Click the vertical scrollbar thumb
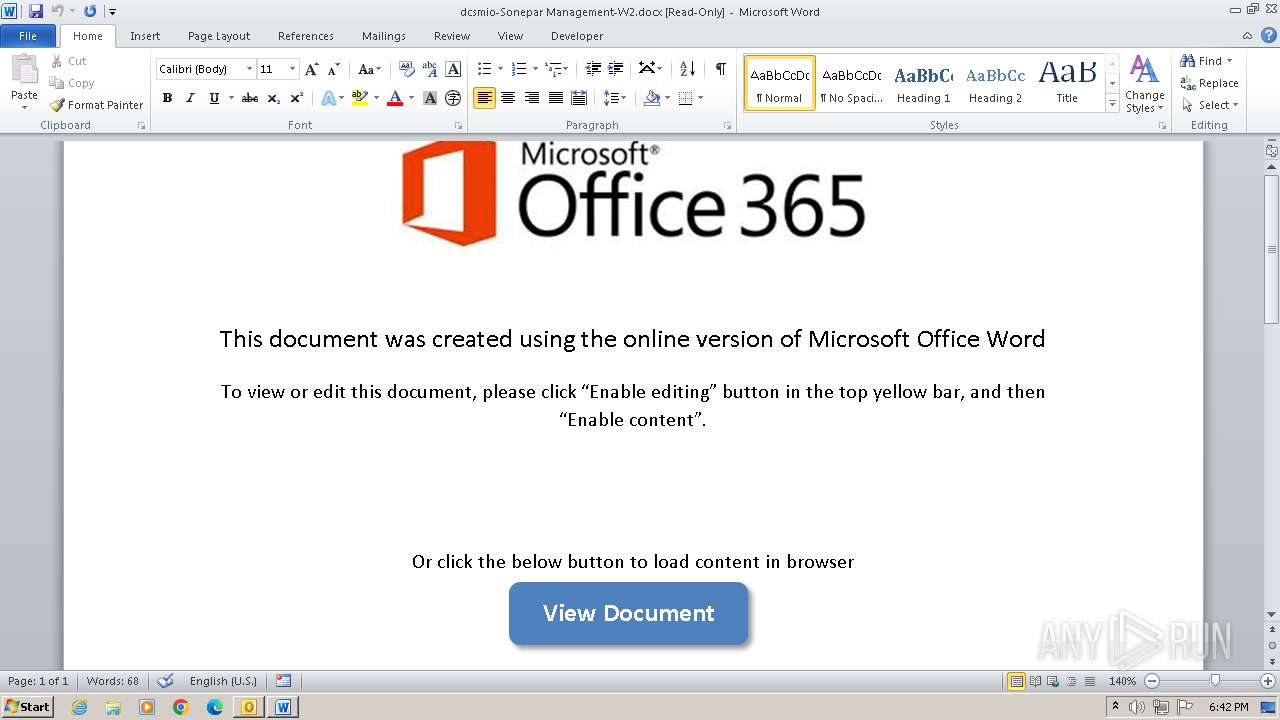The width and height of the screenshot is (1280, 720). pyautogui.click(x=1272, y=248)
